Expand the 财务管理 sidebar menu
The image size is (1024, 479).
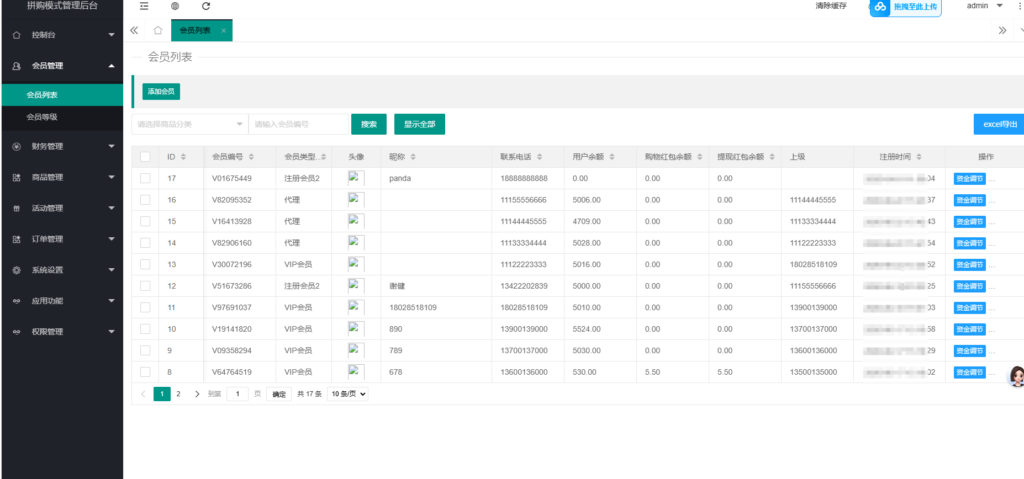click(x=61, y=147)
